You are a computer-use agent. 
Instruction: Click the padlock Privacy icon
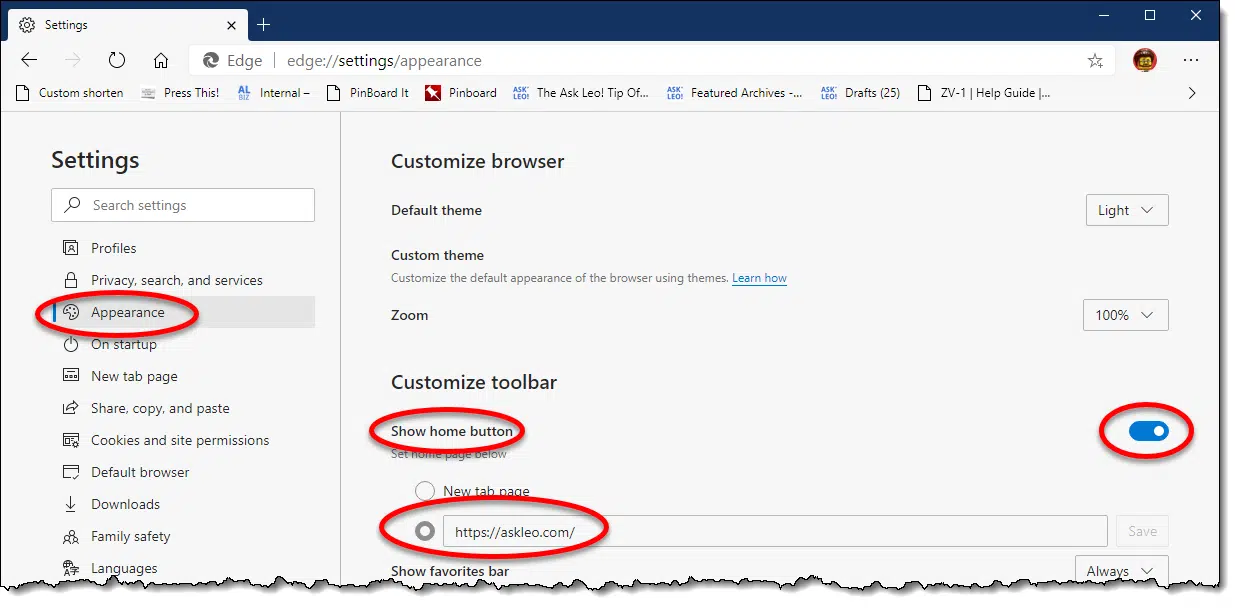tap(71, 280)
